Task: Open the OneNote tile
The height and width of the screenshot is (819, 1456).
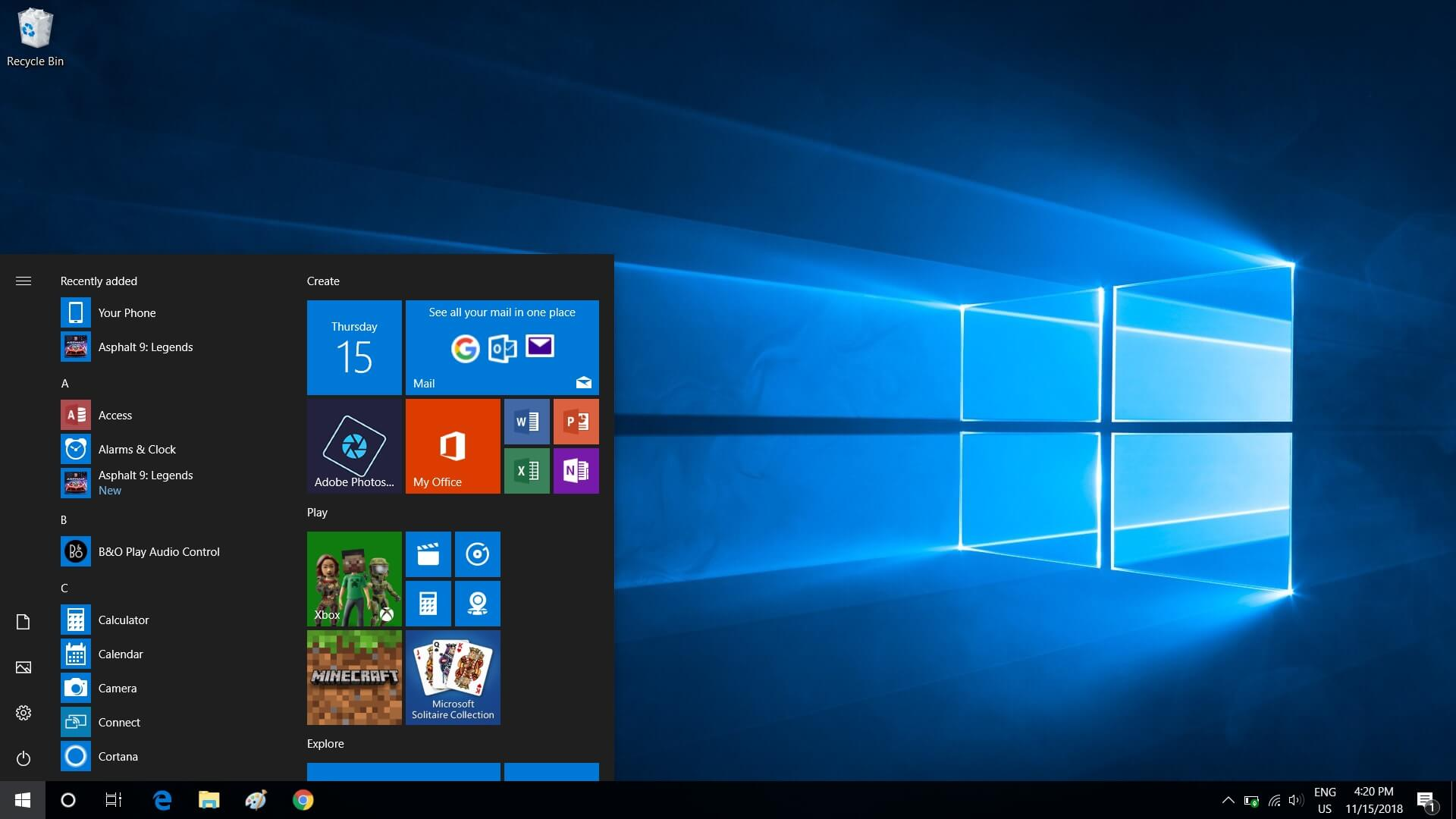Action: tap(576, 470)
